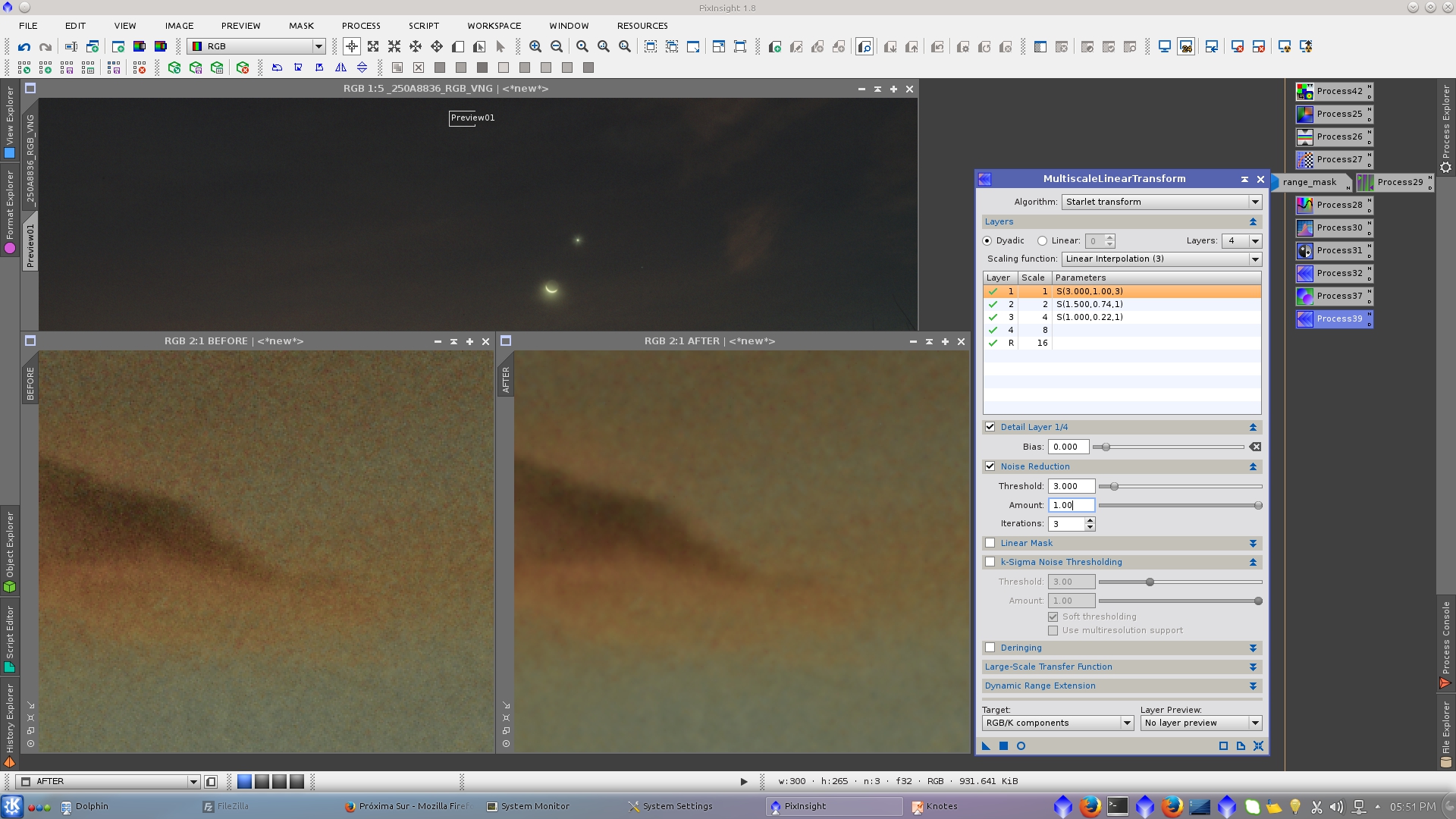Click the horizontal mirror icon
The width and height of the screenshot is (1456, 819).
341,67
